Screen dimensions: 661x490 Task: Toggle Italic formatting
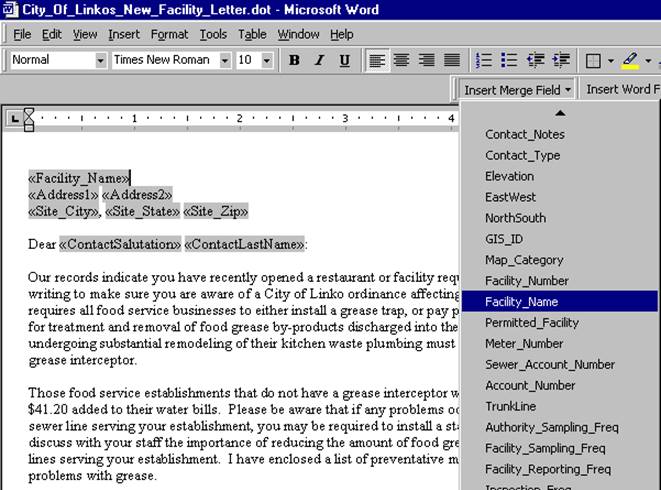click(320, 60)
